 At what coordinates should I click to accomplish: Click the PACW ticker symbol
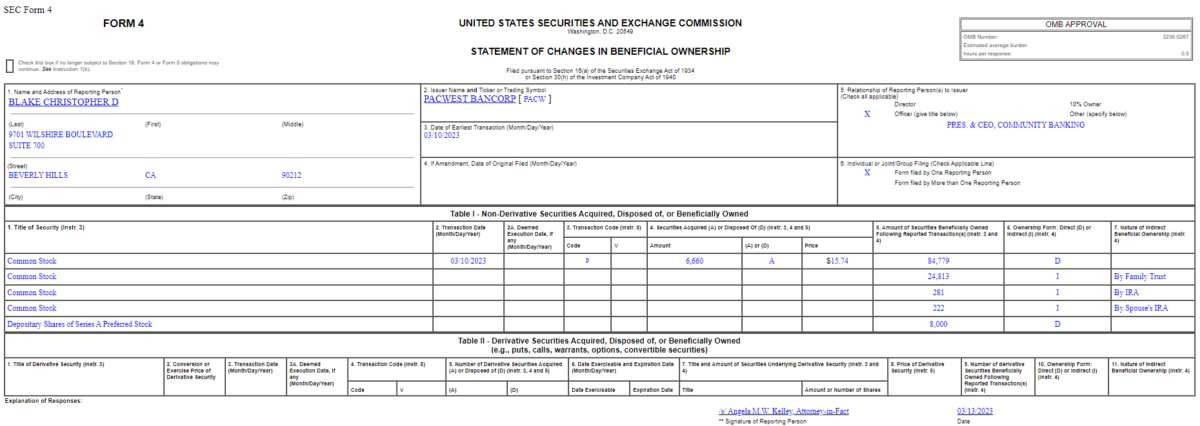[x=535, y=99]
